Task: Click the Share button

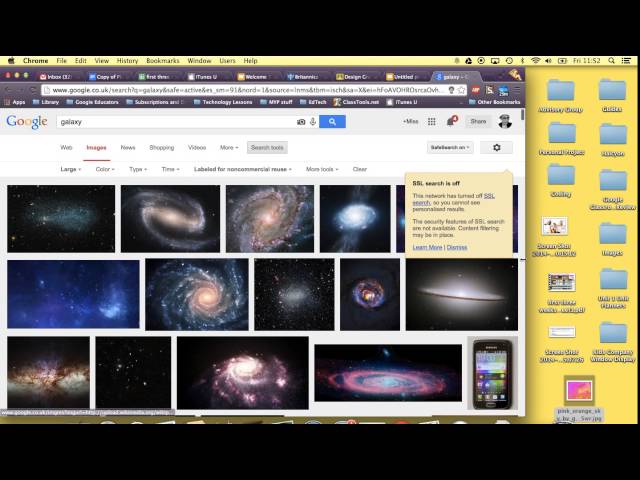Action: 478,121
